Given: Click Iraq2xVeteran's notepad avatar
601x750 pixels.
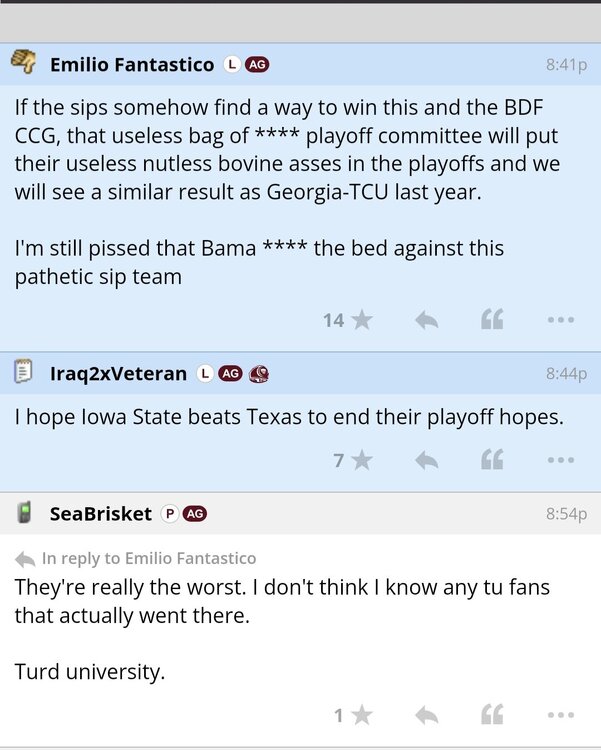Looking at the screenshot, I should click(x=24, y=373).
